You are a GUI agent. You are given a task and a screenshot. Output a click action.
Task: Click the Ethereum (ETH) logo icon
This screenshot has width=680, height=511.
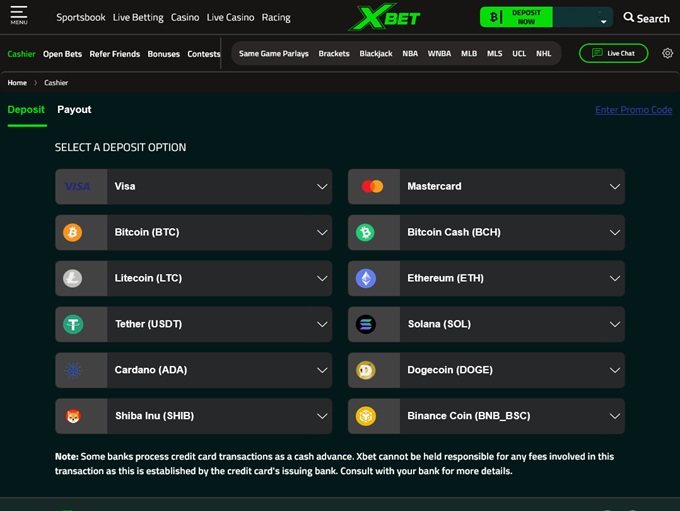click(x=366, y=278)
